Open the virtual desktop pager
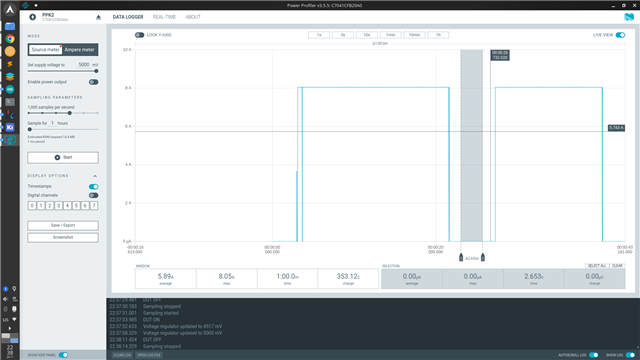Viewport: 640px width, 360px height. [x=10, y=338]
